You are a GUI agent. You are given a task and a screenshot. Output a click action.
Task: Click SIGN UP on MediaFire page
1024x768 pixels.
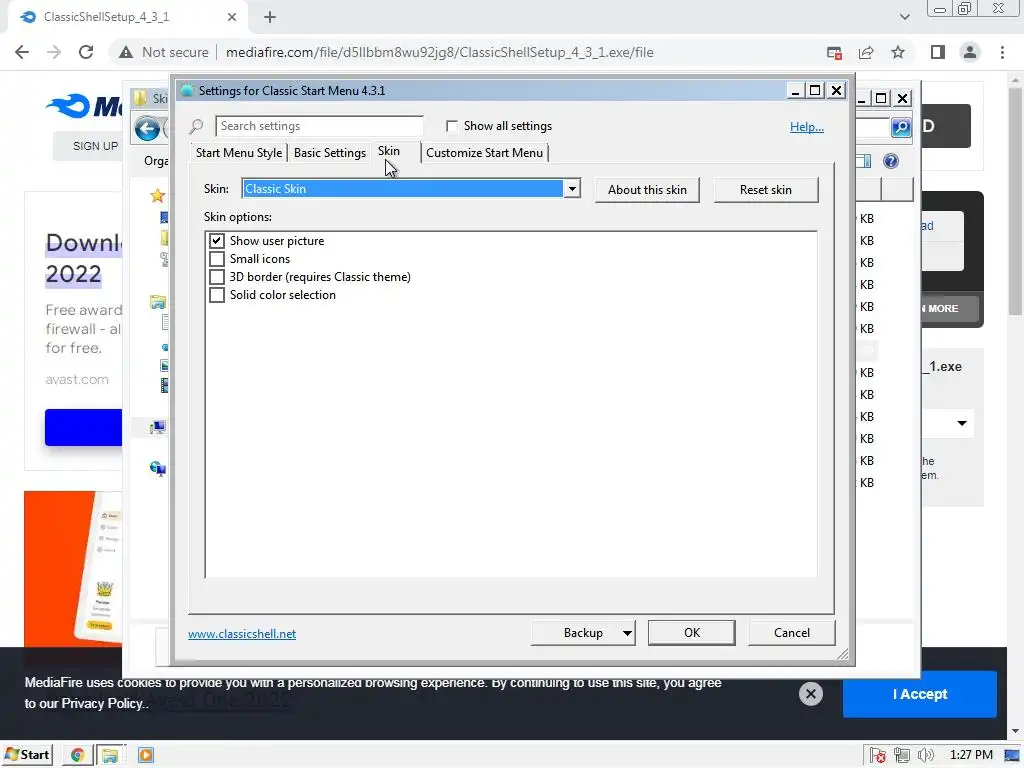tap(95, 146)
